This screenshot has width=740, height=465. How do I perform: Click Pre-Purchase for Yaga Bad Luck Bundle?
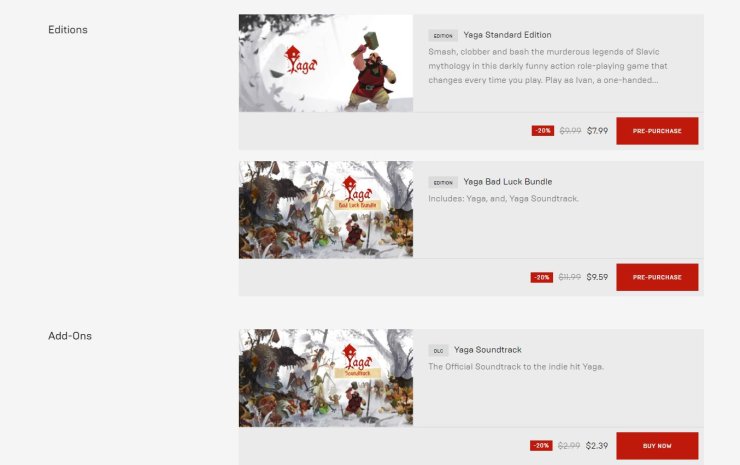657,277
